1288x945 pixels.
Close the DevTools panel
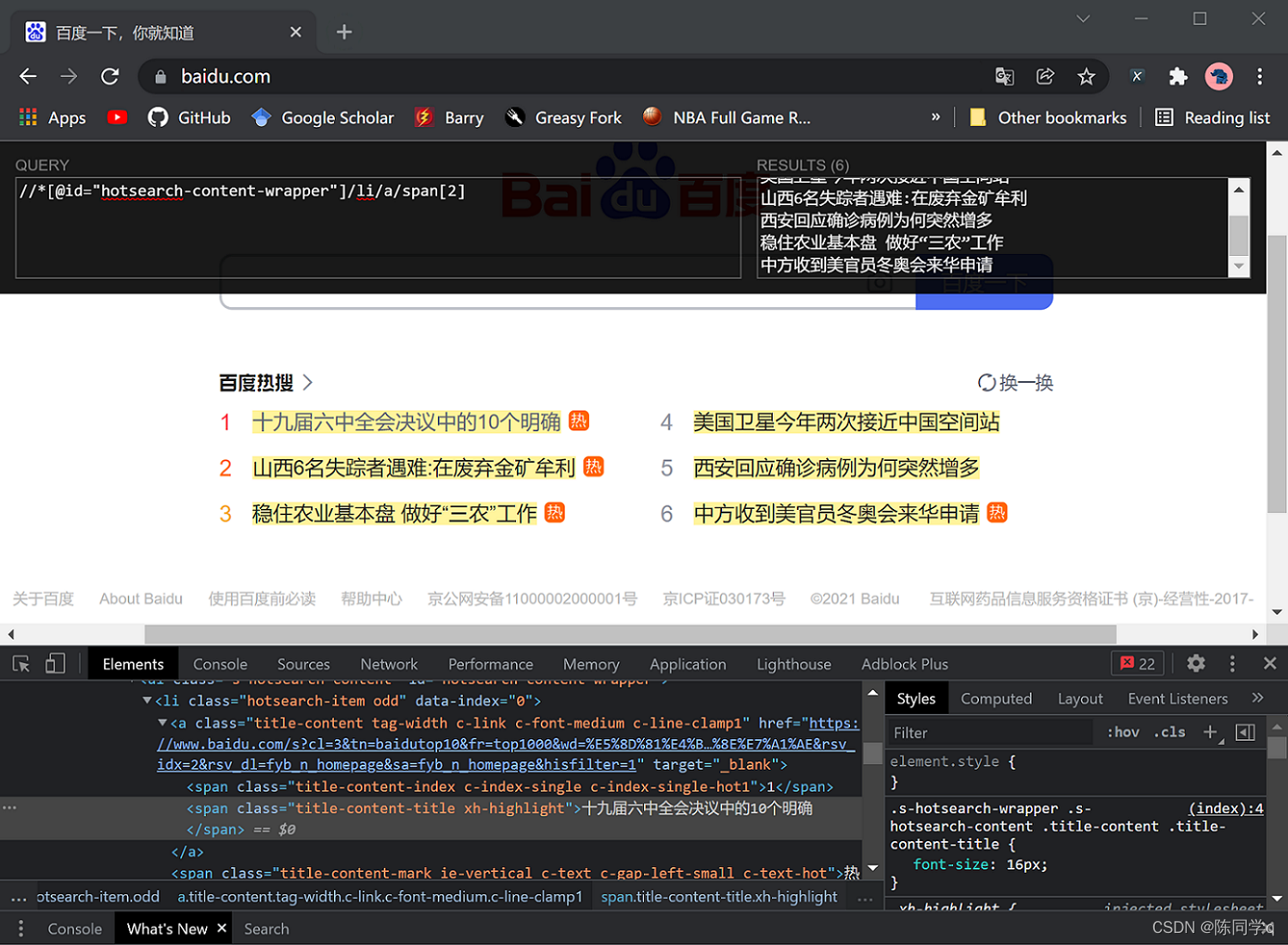pos(1270,663)
